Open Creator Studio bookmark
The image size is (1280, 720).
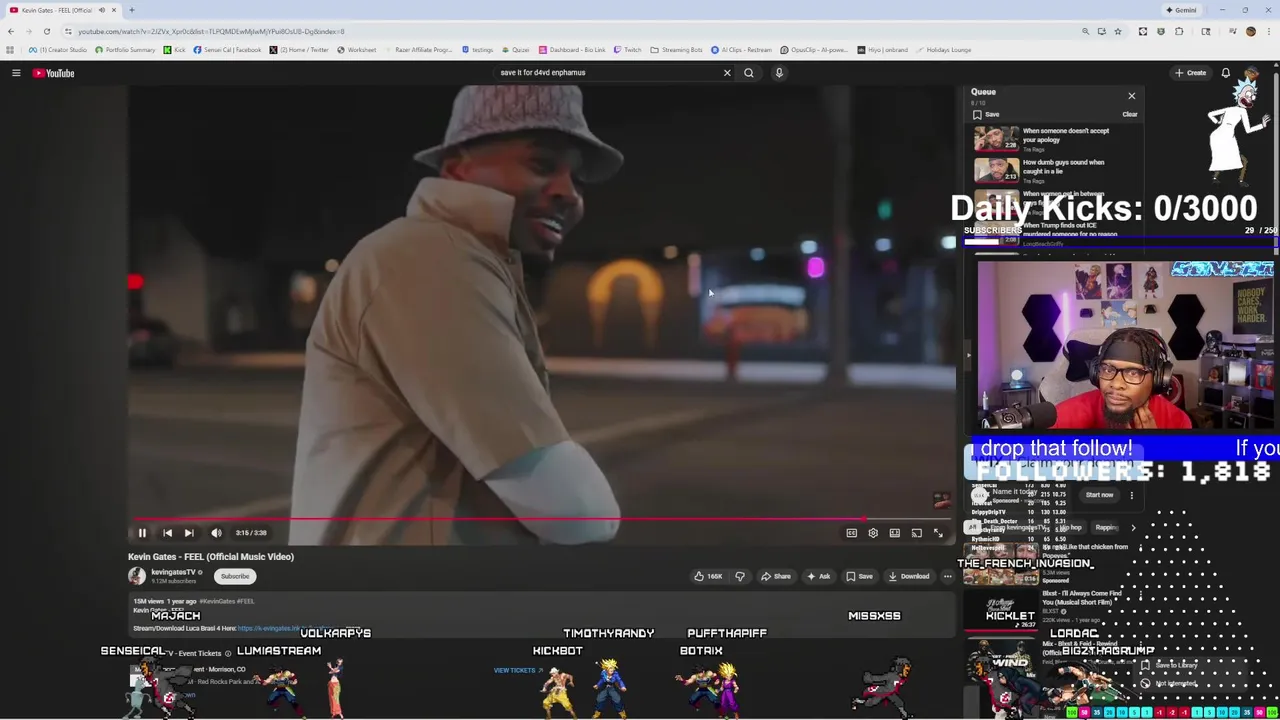click(x=60, y=50)
